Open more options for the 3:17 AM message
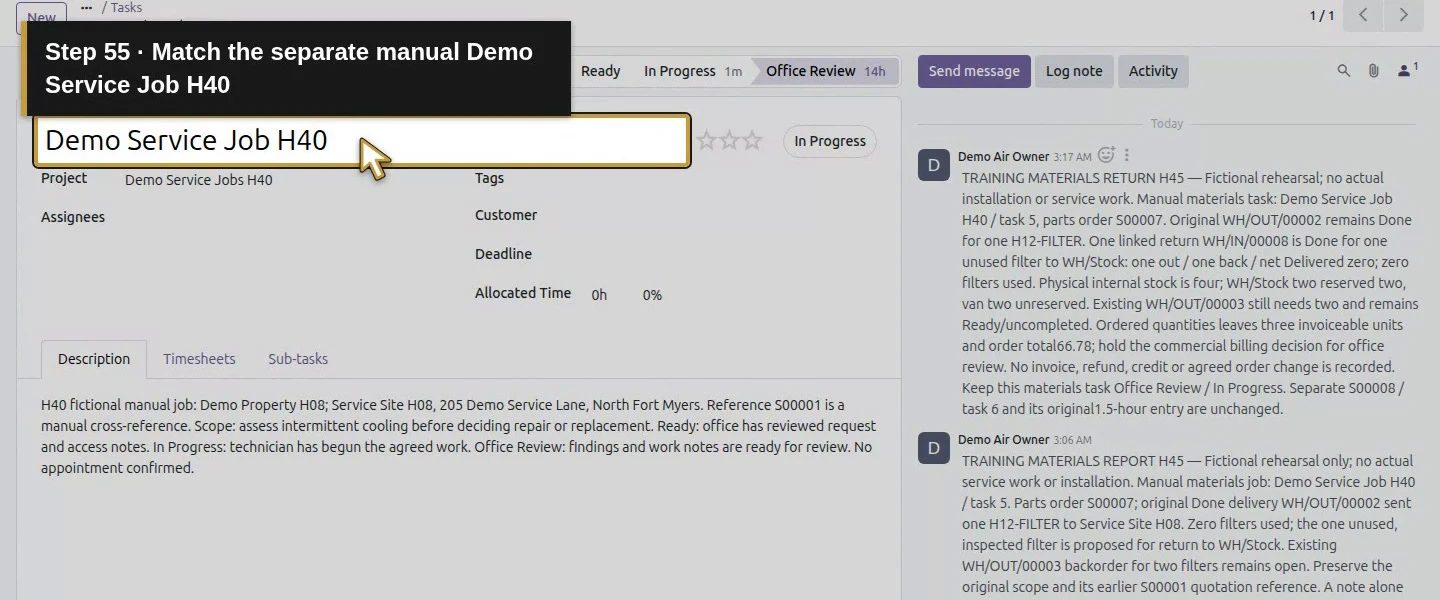Screen dimensions: 1440x600 tap(1127, 155)
